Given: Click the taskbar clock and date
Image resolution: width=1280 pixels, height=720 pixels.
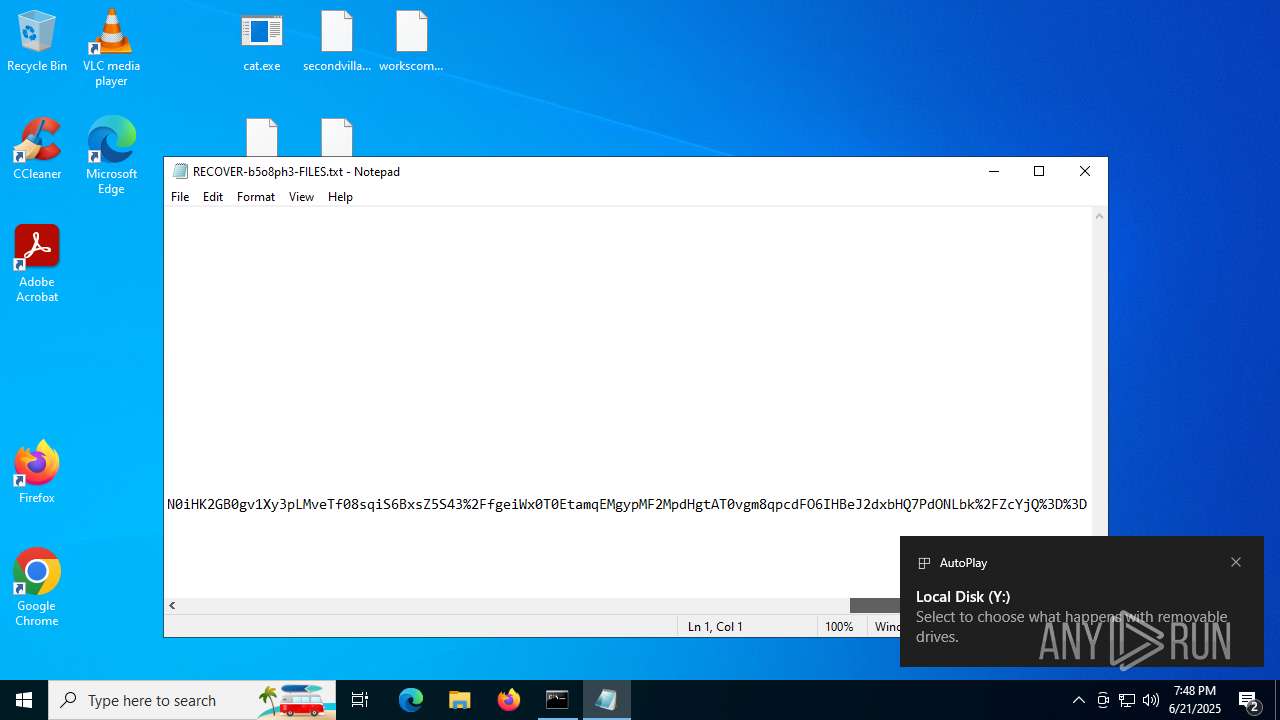Looking at the screenshot, I should pos(1196,700).
